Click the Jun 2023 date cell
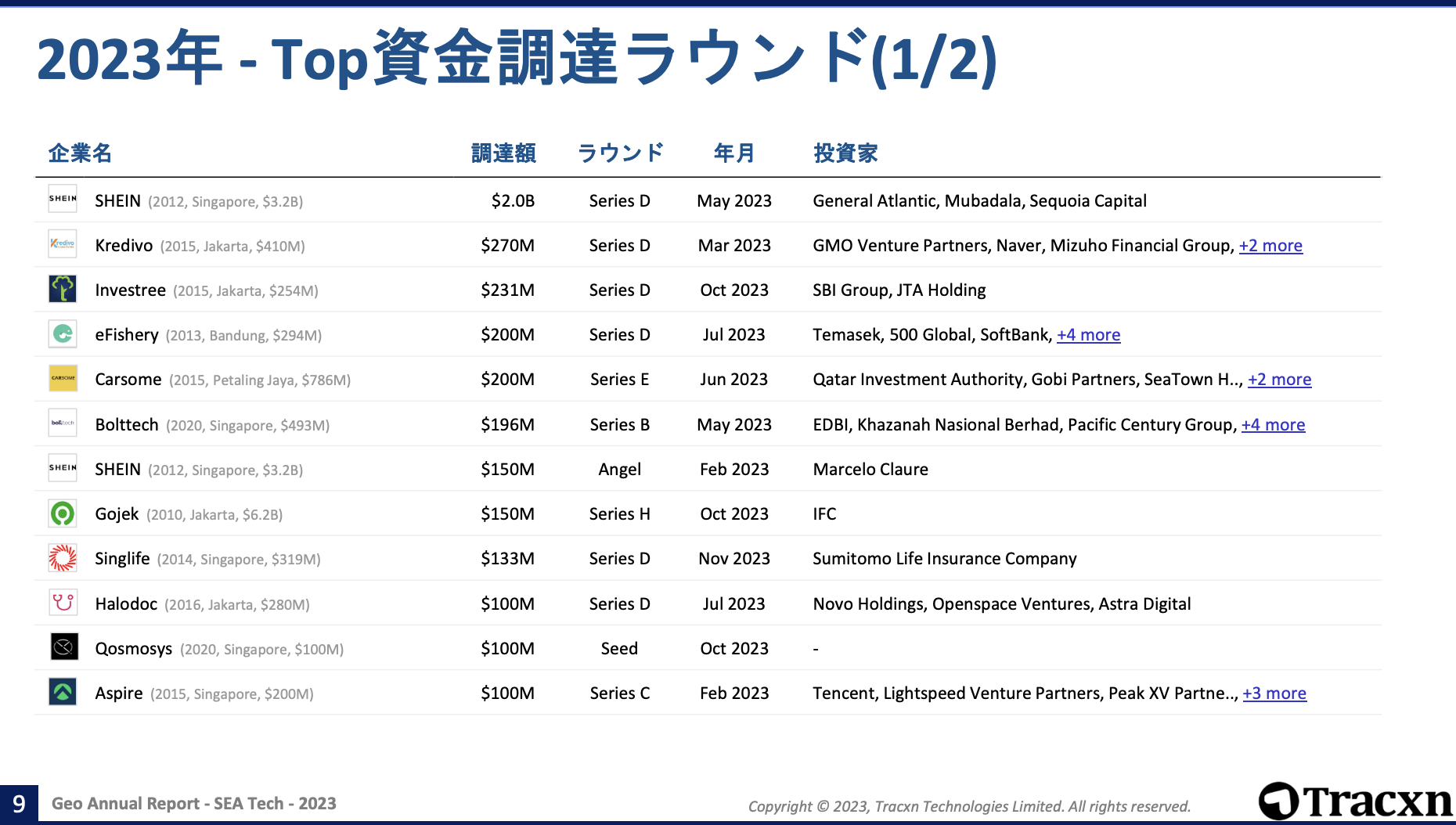 (734, 380)
